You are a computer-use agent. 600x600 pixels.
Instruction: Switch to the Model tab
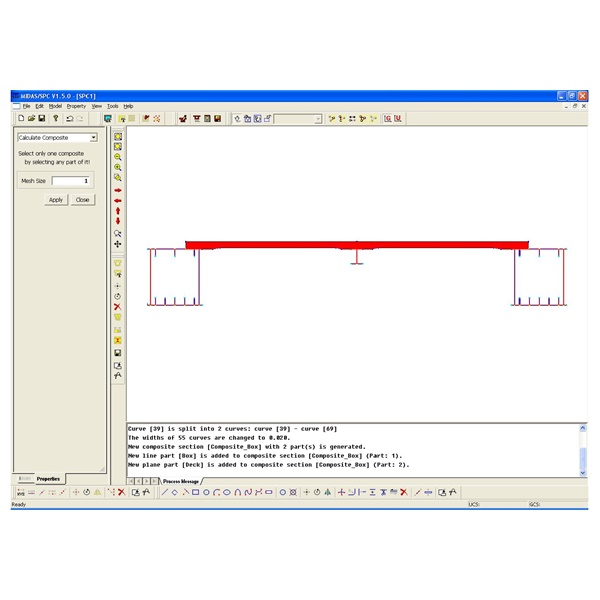point(25,479)
